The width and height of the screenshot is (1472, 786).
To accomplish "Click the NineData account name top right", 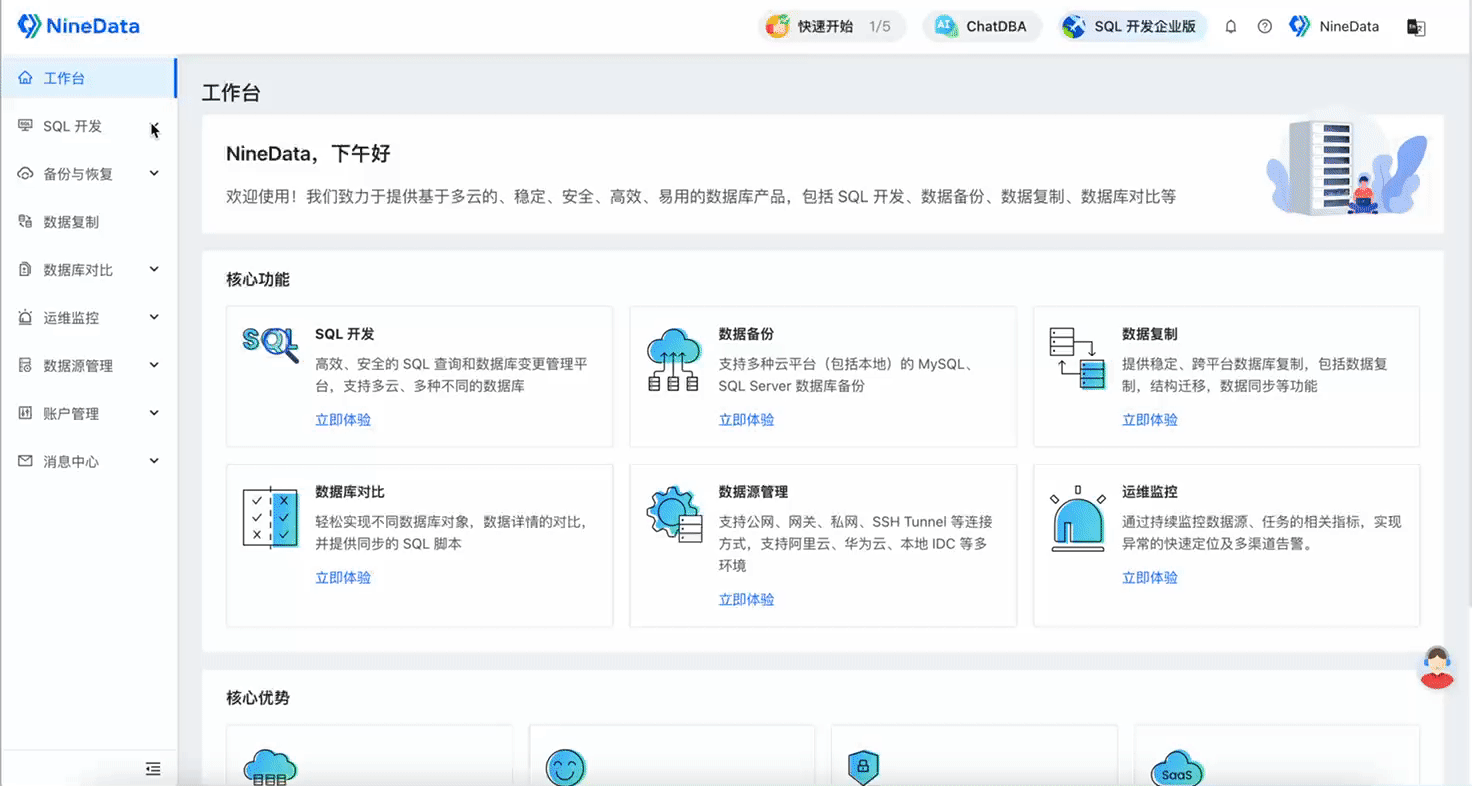I will [1344, 26].
